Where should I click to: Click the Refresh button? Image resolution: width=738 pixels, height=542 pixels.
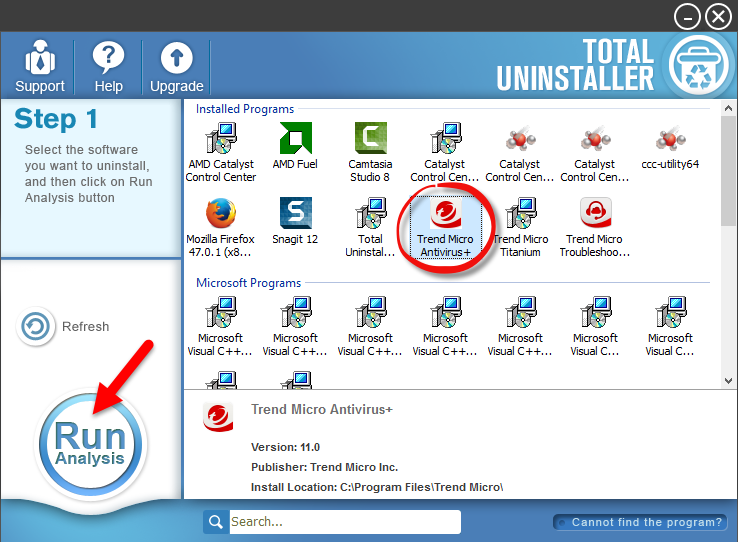(63, 327)
